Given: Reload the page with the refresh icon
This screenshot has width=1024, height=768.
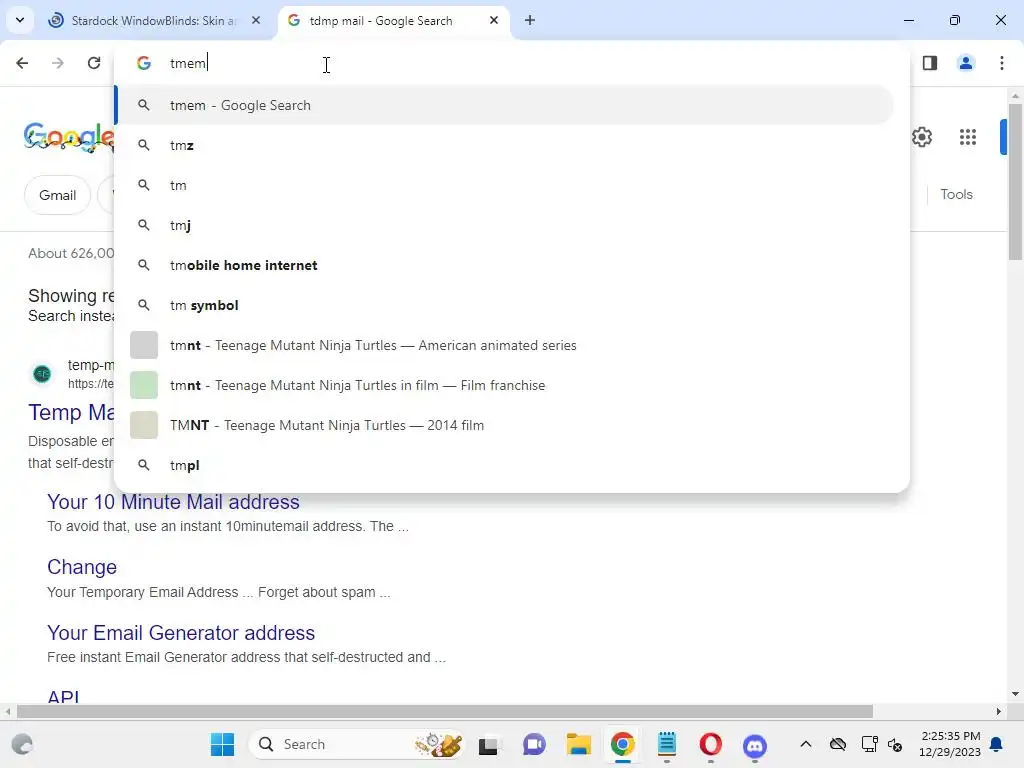Looking at the screenshot, I should [94, 63].
